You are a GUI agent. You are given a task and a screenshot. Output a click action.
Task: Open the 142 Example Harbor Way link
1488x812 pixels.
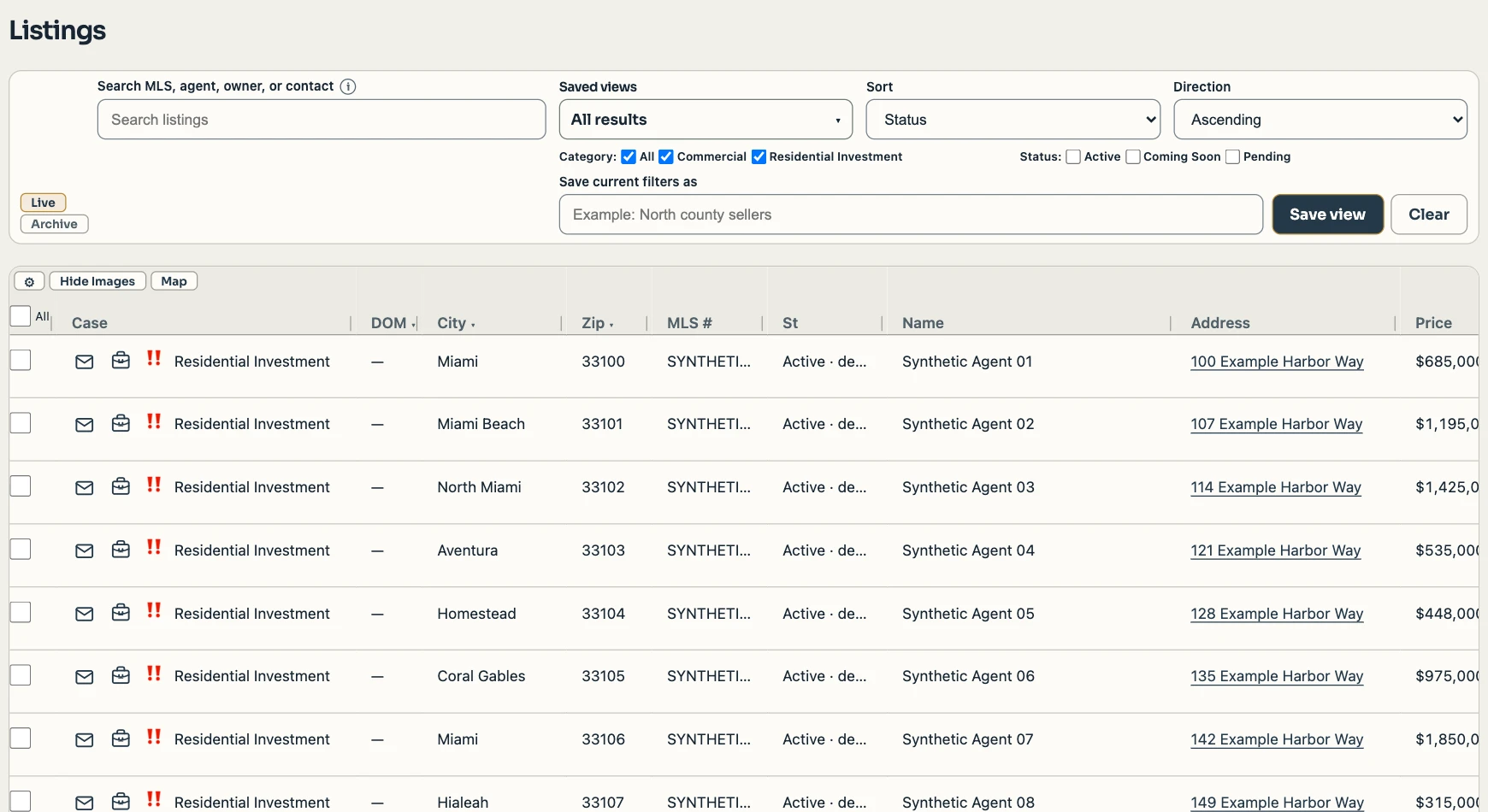tap(1277, 739)
